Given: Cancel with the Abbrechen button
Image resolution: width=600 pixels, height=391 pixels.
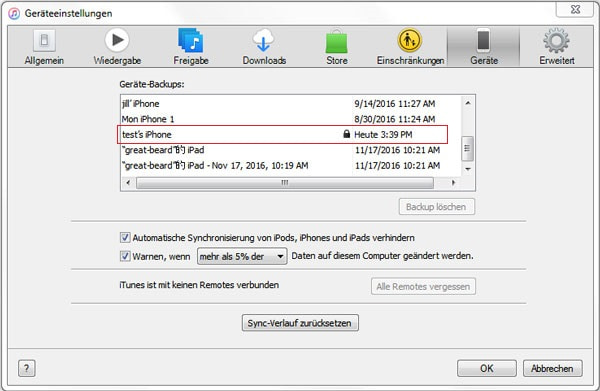Looking at the screenshot, I should (553, 368).
